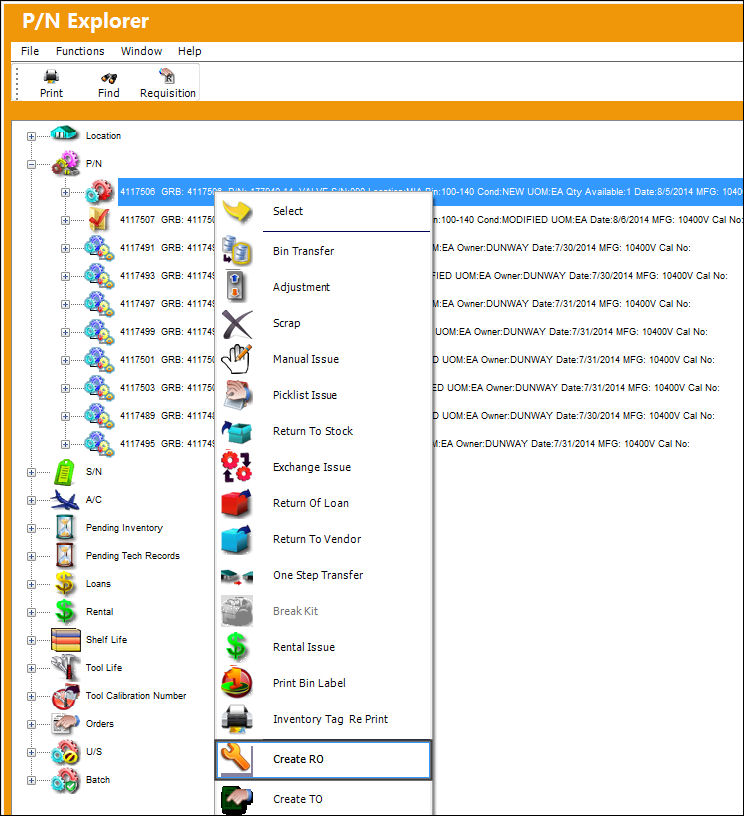Click the Requisition toolbar icon
This screenshot has width=744, height=816.
[167, 75]
